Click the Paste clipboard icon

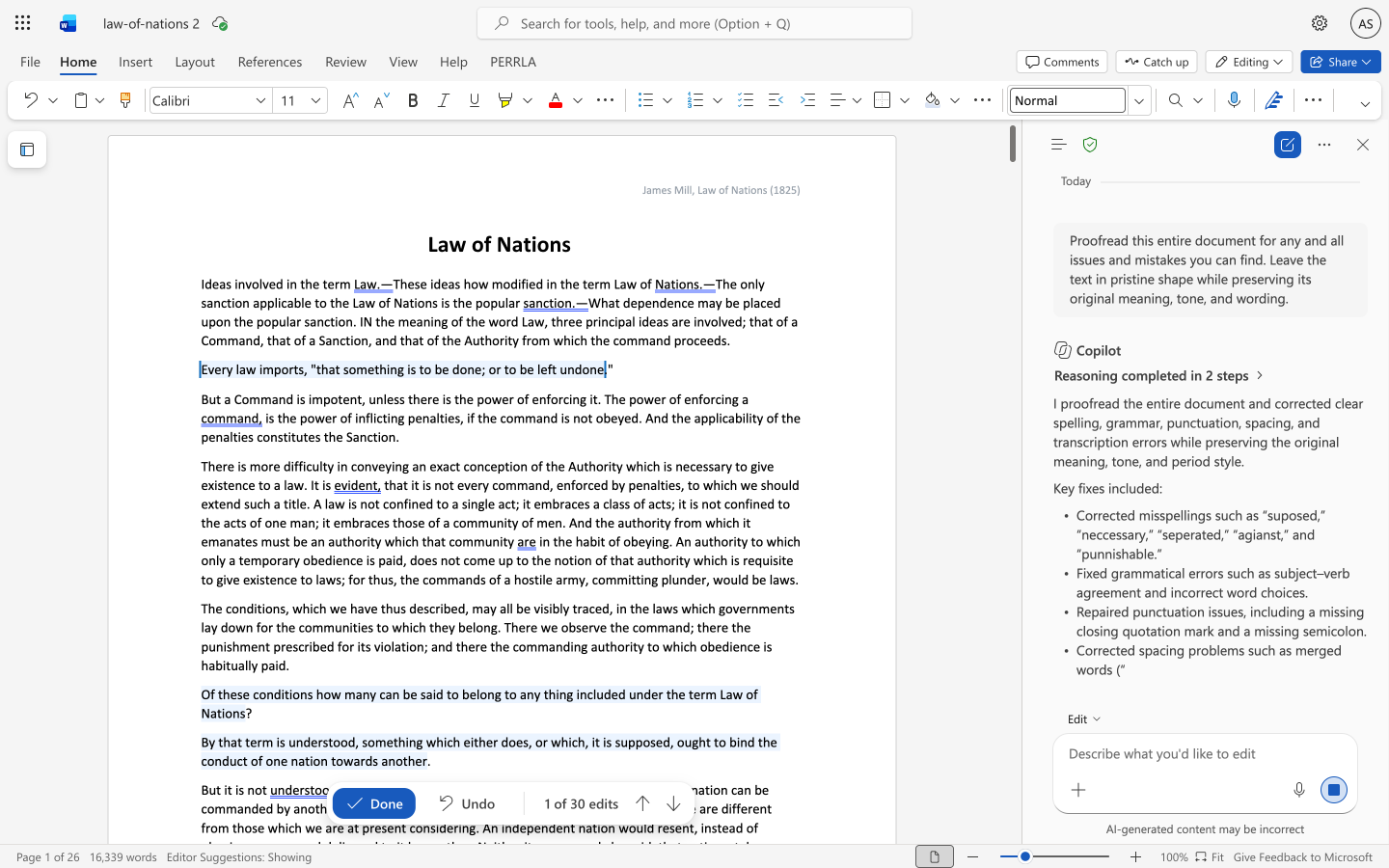[x=81, y=100]
